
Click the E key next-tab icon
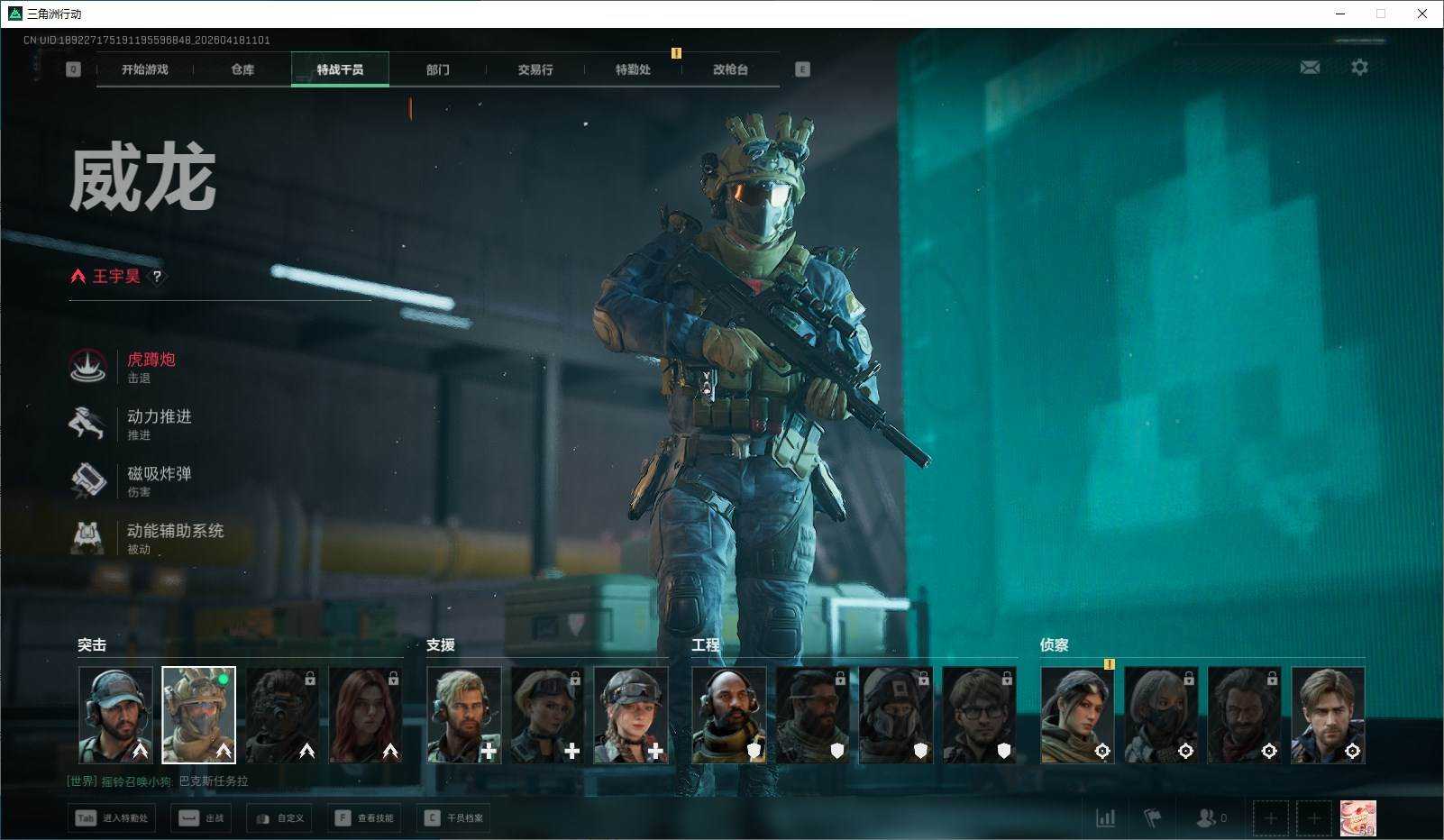tap(802, 69)
